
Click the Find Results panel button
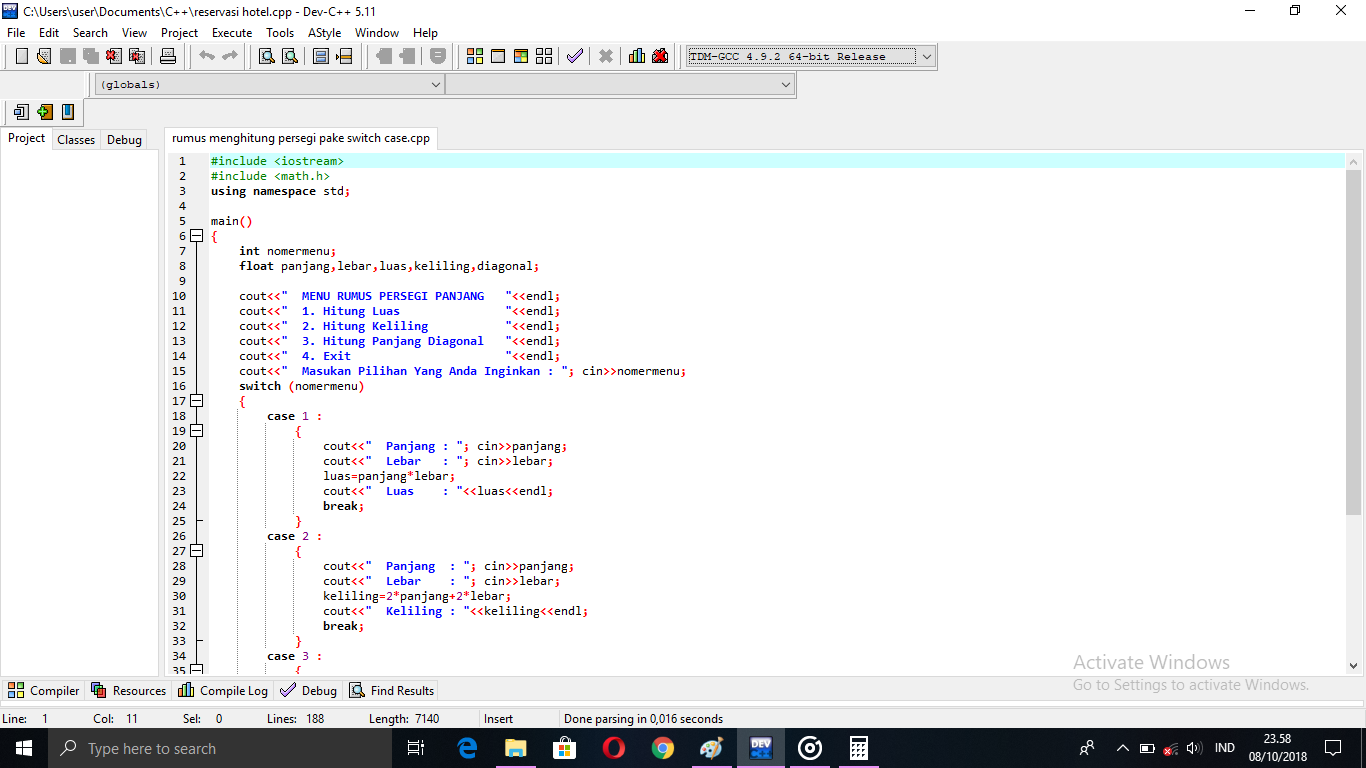[x=391, y=690]
